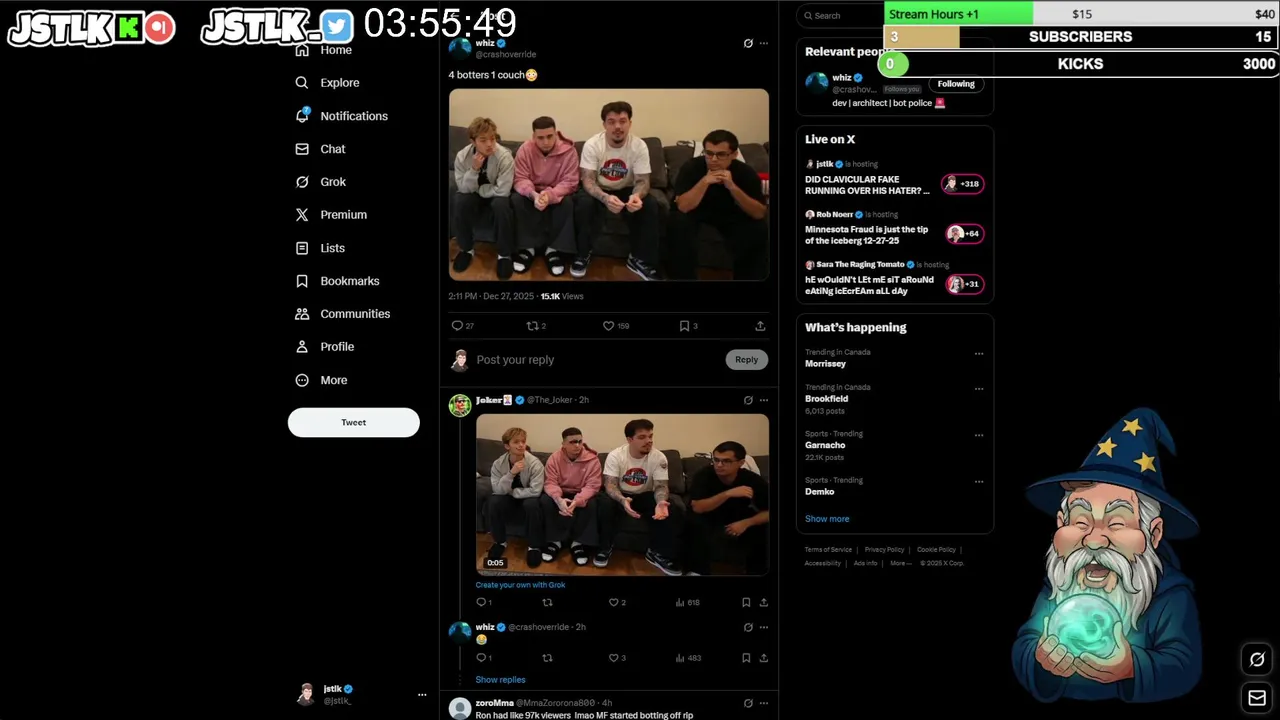Go to Chat in the sidebar
The image size is (1280, 720).
[320, 149]
